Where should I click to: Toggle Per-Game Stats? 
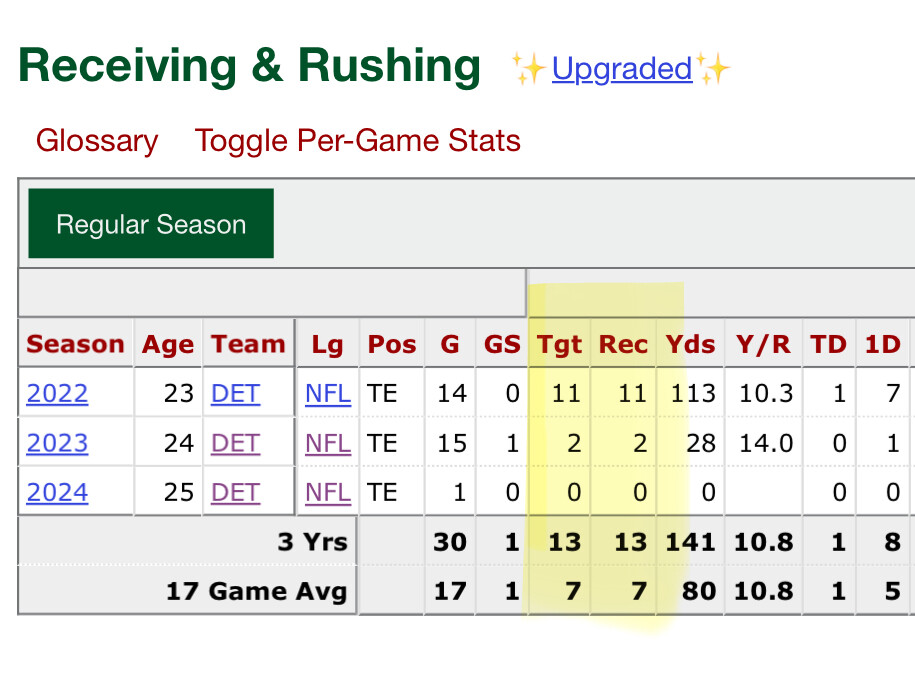357,141
